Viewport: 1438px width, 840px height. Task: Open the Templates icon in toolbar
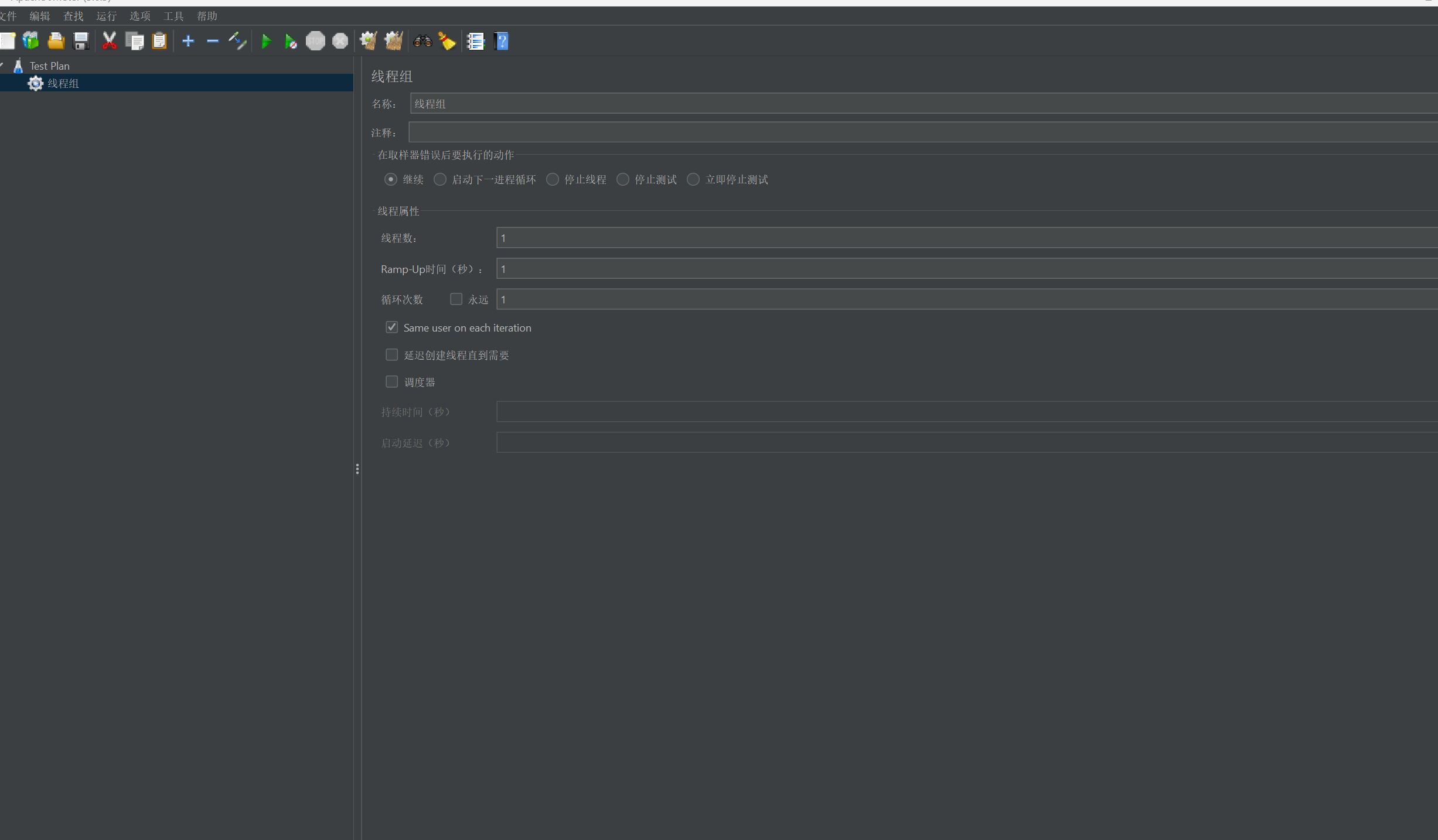point(31,41)
